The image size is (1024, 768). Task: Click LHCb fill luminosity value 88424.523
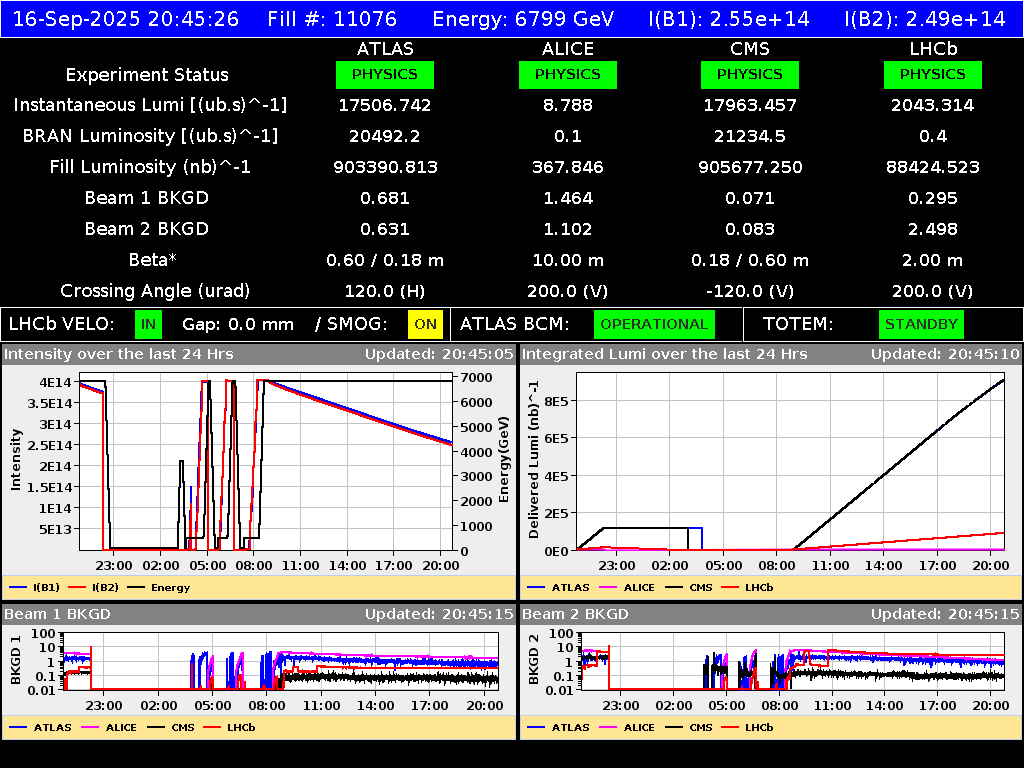pyautogui.click(x=933, y=167)
